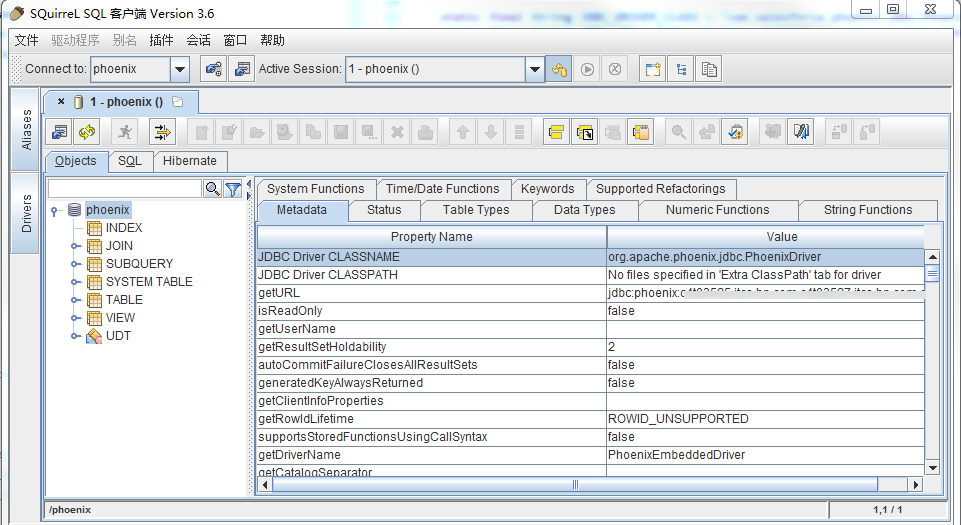The image size is (961, 525).
Task: Open the 会话 menu
Action: 198,40
